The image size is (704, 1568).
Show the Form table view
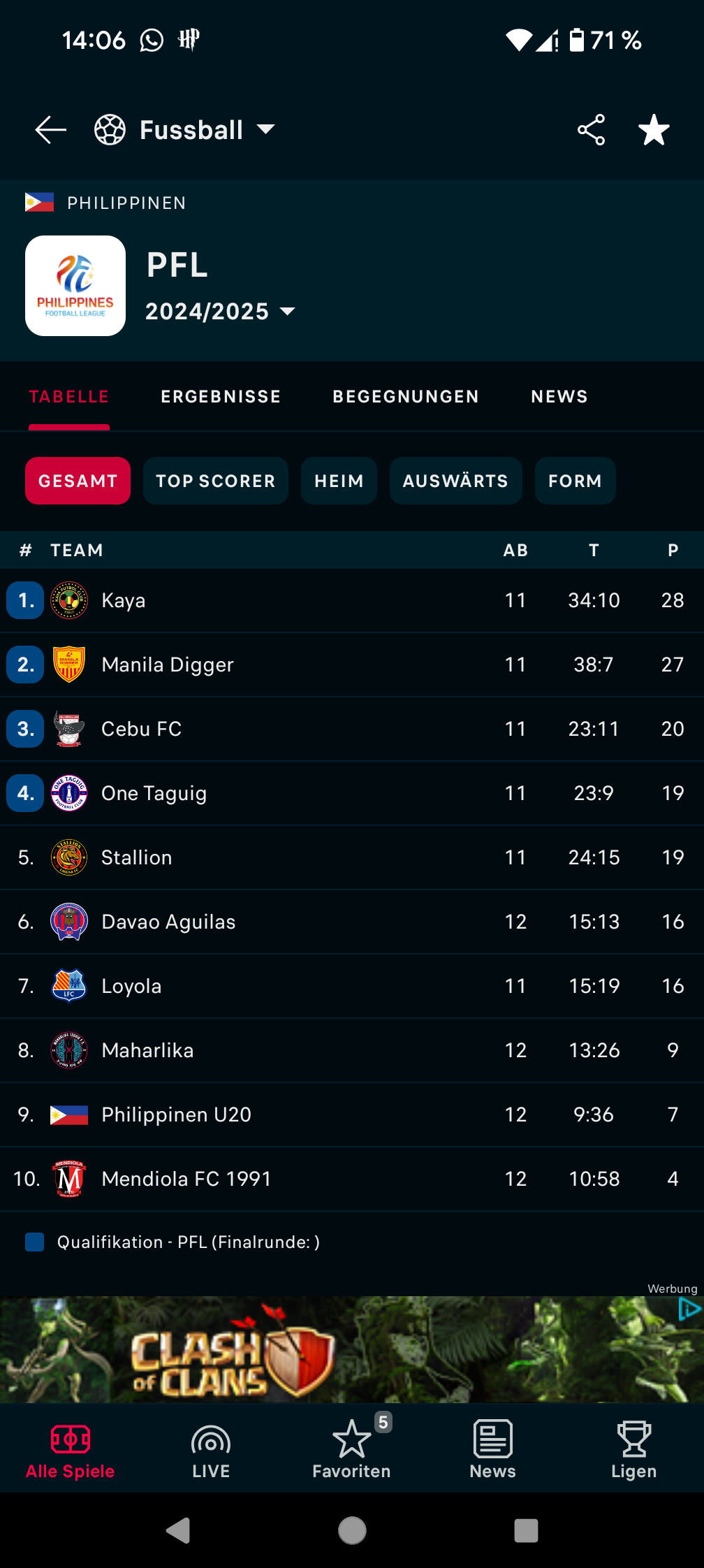click(575, 481)
